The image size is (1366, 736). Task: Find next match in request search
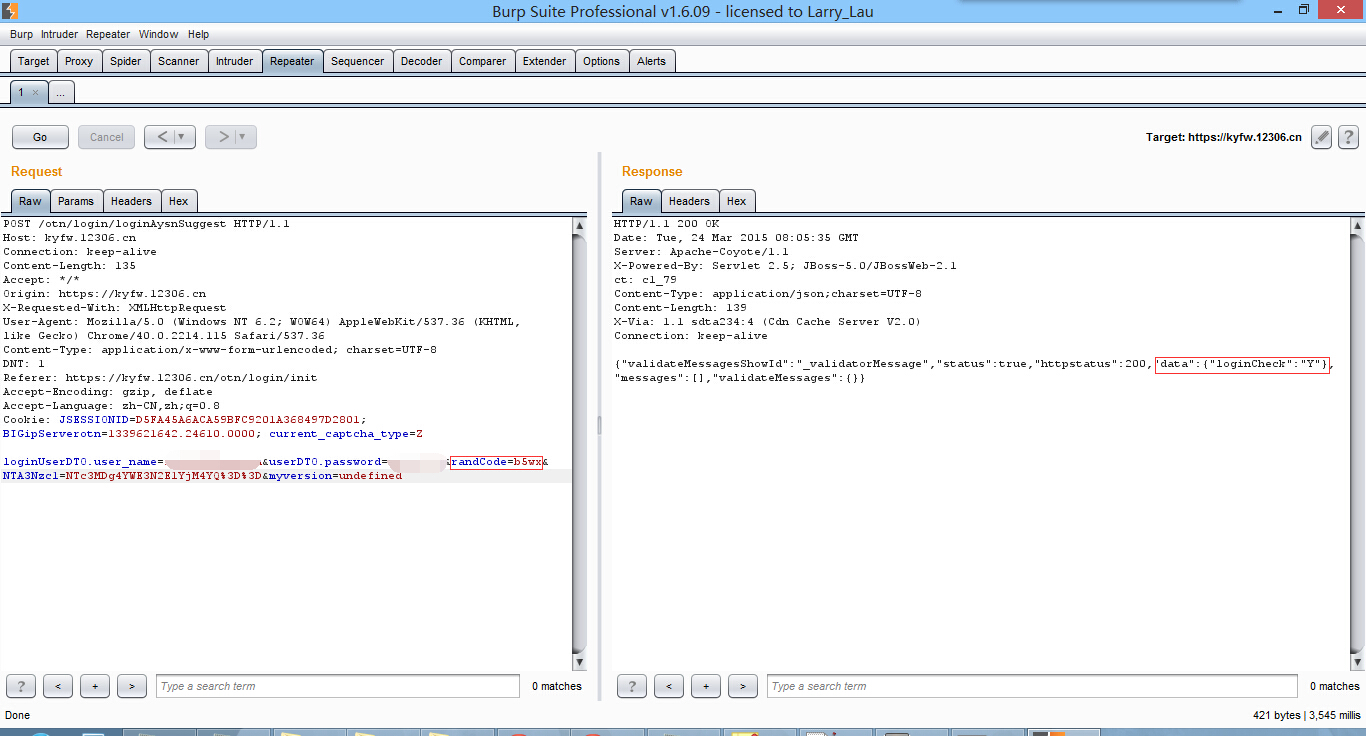pos(132,686)
